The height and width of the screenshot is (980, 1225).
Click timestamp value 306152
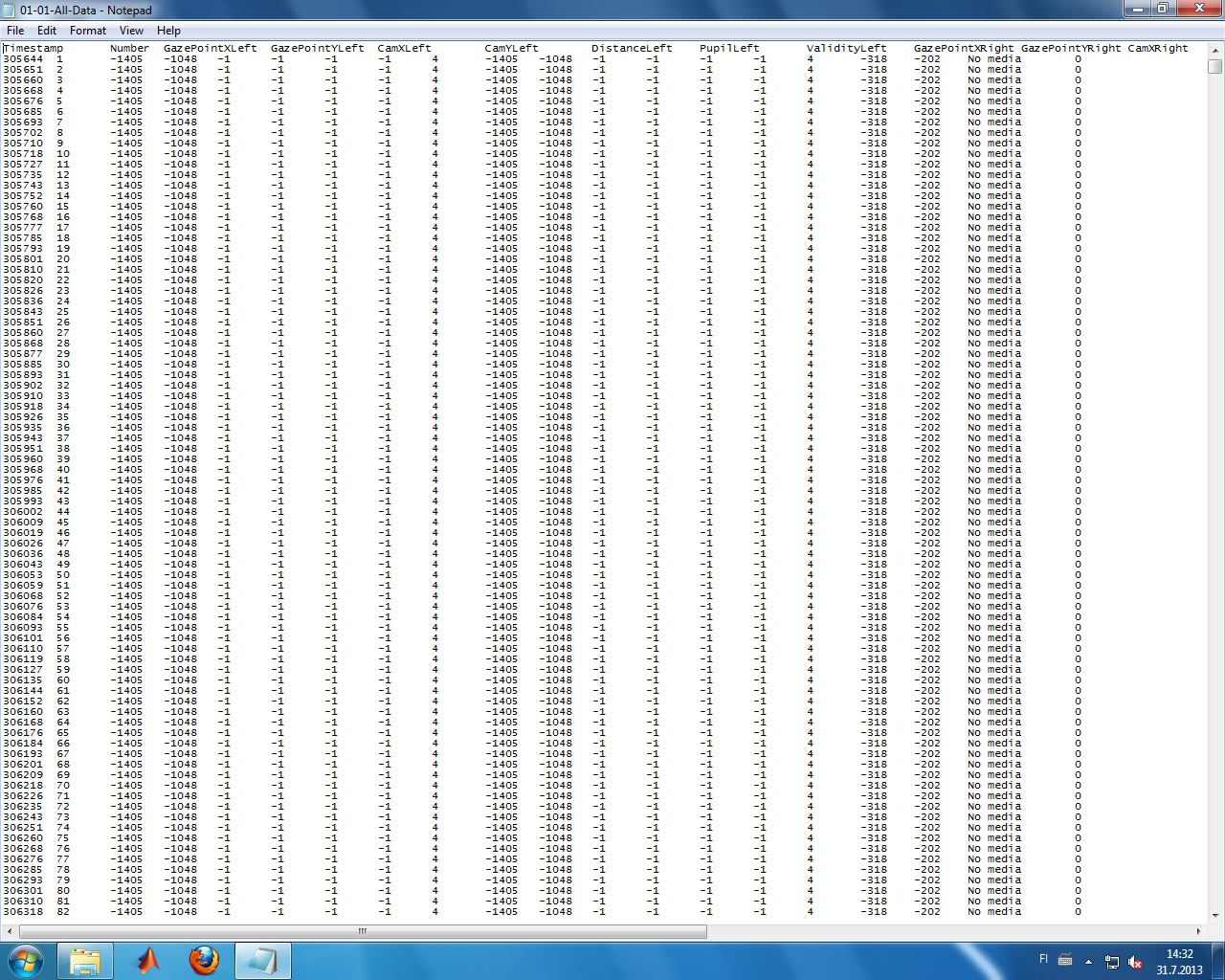[x=23, y=702]
